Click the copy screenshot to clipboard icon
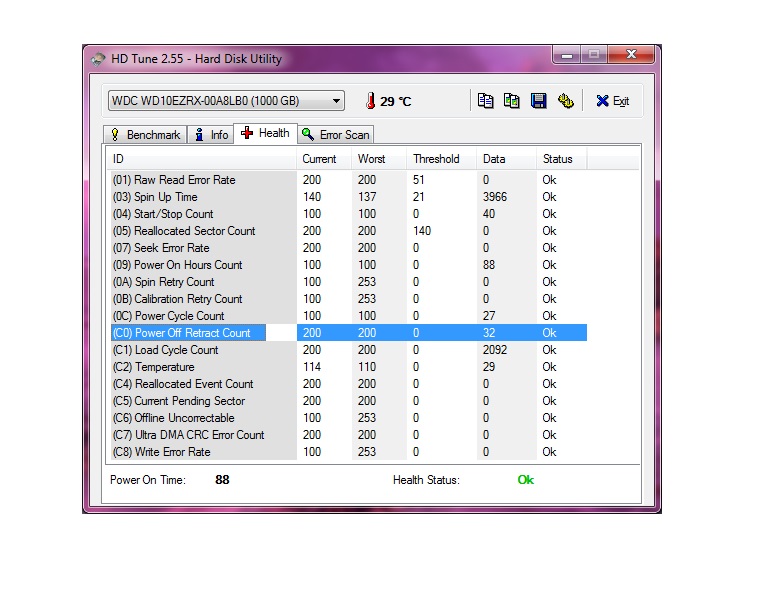The height and width of the screenshot is (614, 768). (512, 100)
